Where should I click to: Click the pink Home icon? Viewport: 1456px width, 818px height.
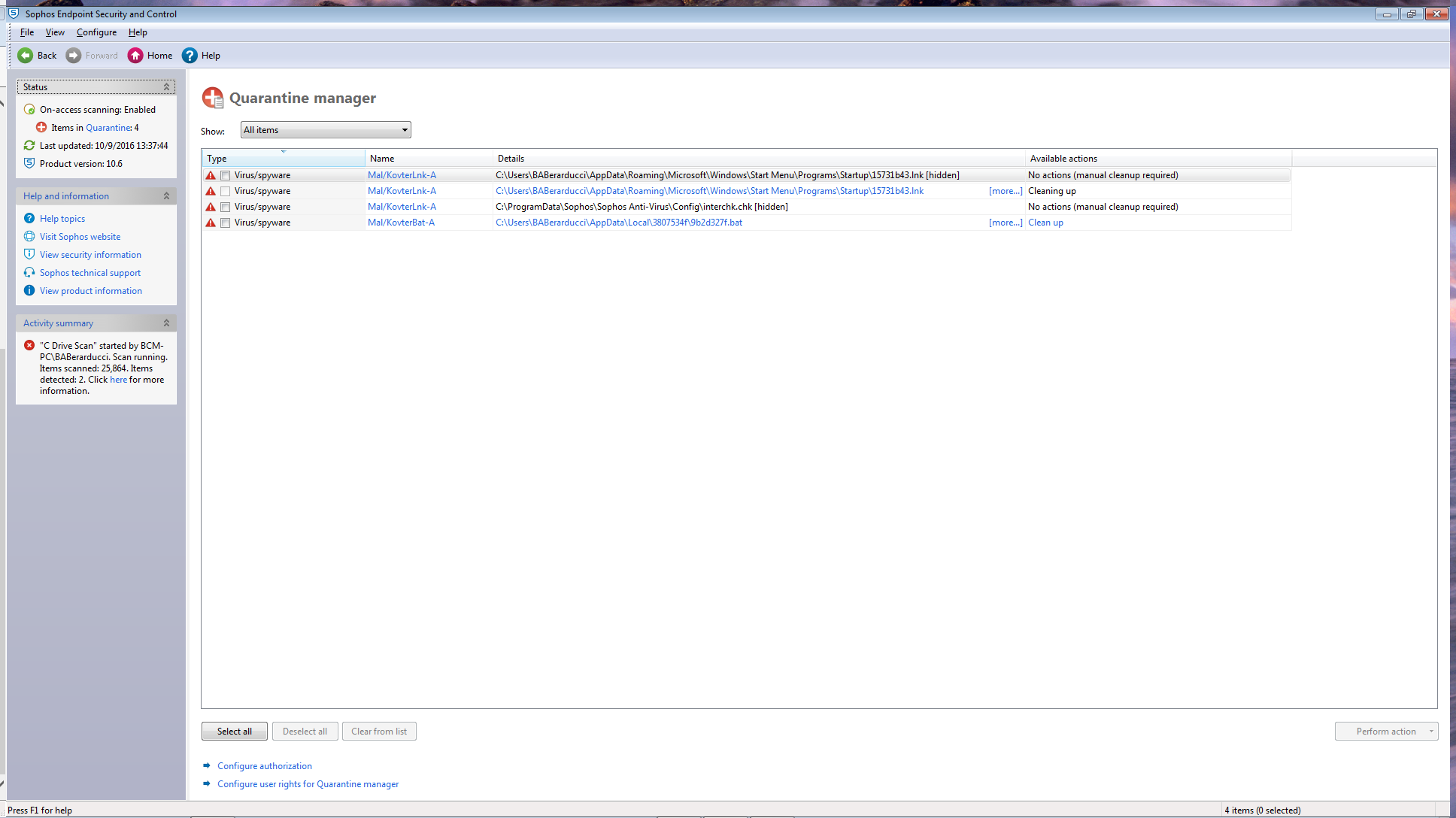point(135,56)
